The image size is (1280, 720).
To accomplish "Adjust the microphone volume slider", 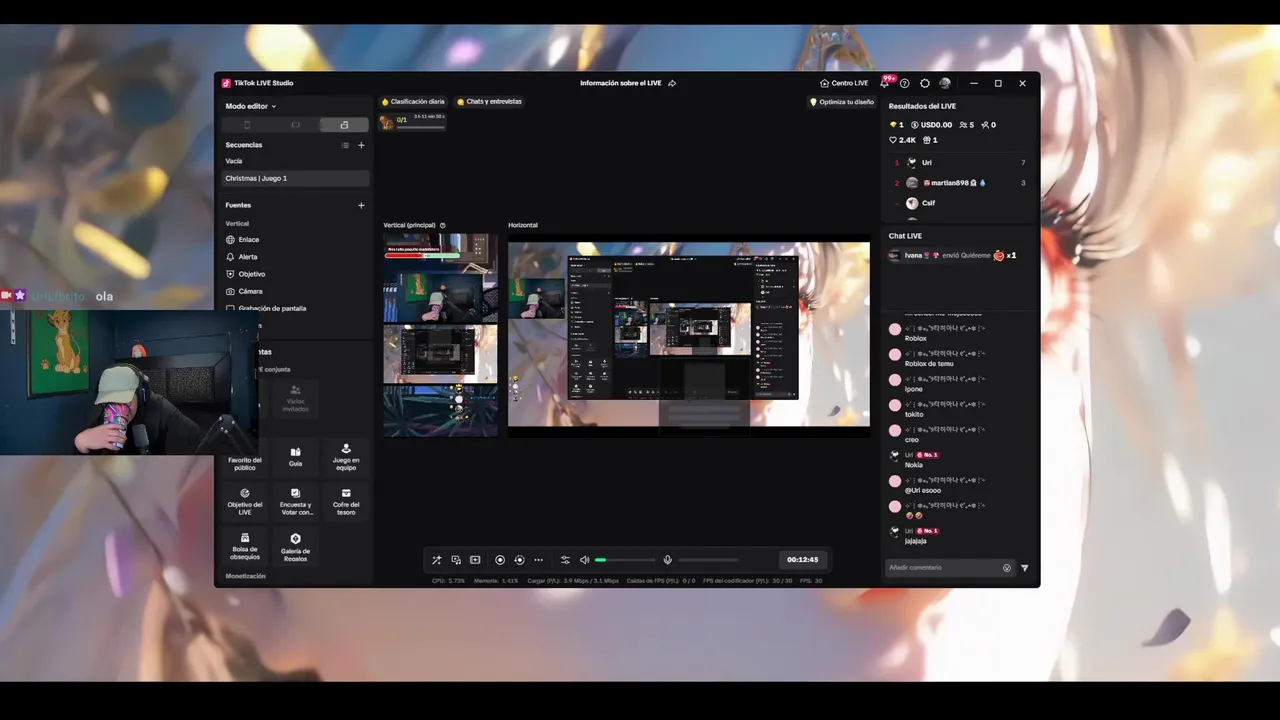I will [x=708, y=560].
